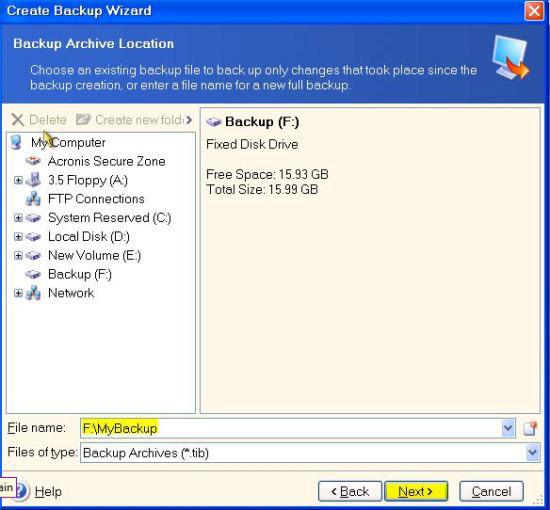Screen dimensions: 550x510
Task: Click the Next button
Action: (x=416, y=491)
